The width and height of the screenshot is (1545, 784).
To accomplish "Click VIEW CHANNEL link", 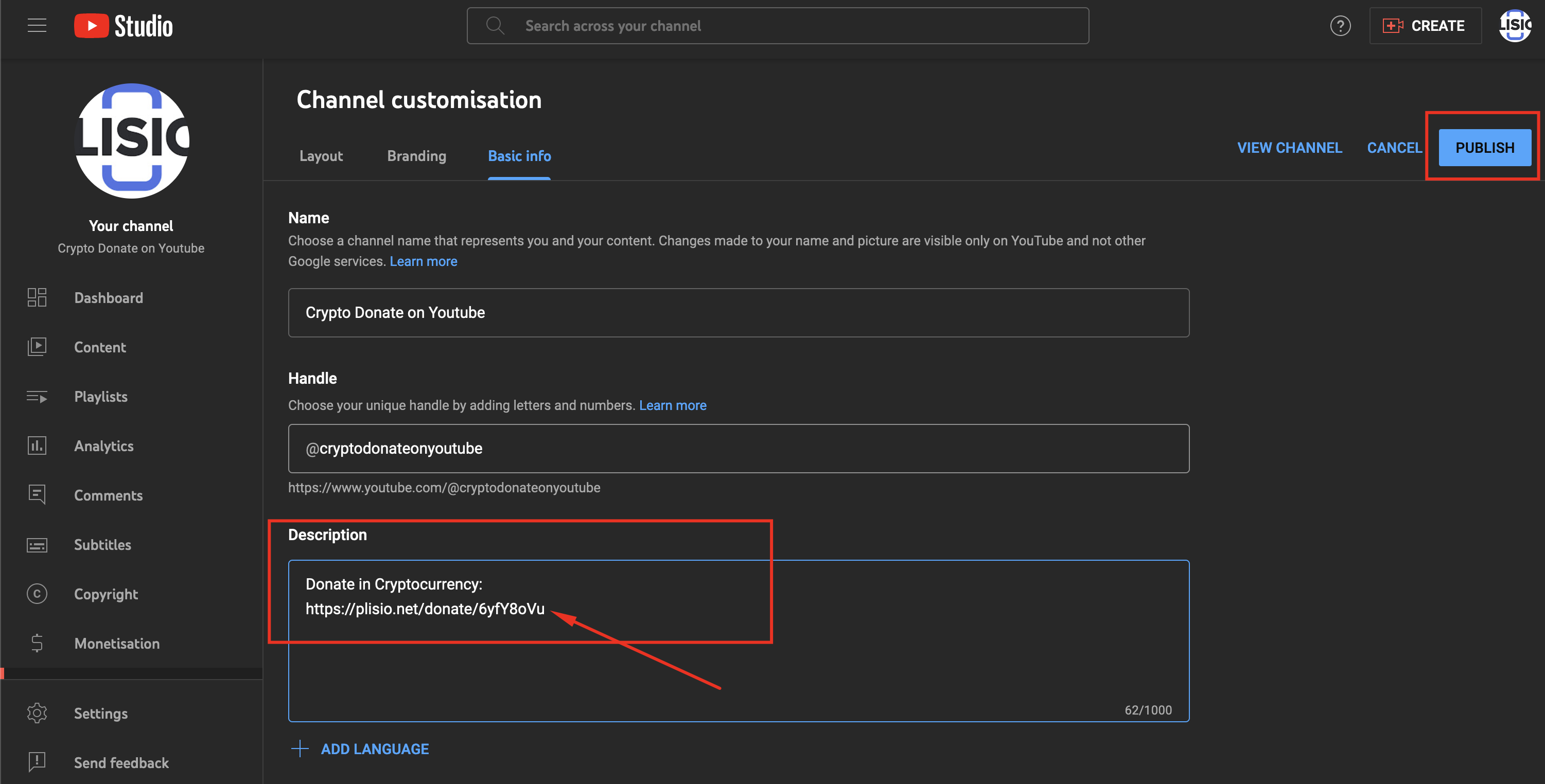I will [x=1290, y=148].
